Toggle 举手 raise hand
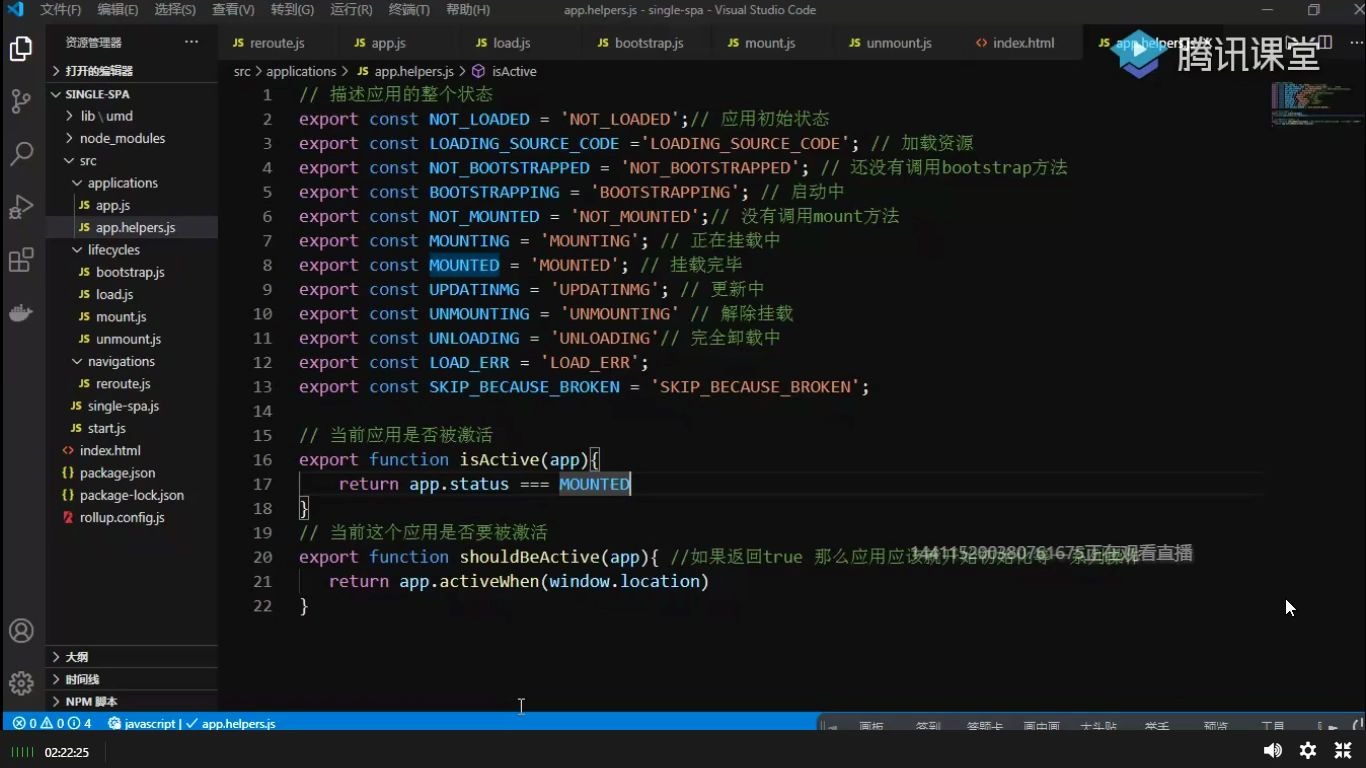 [1157, 725]
